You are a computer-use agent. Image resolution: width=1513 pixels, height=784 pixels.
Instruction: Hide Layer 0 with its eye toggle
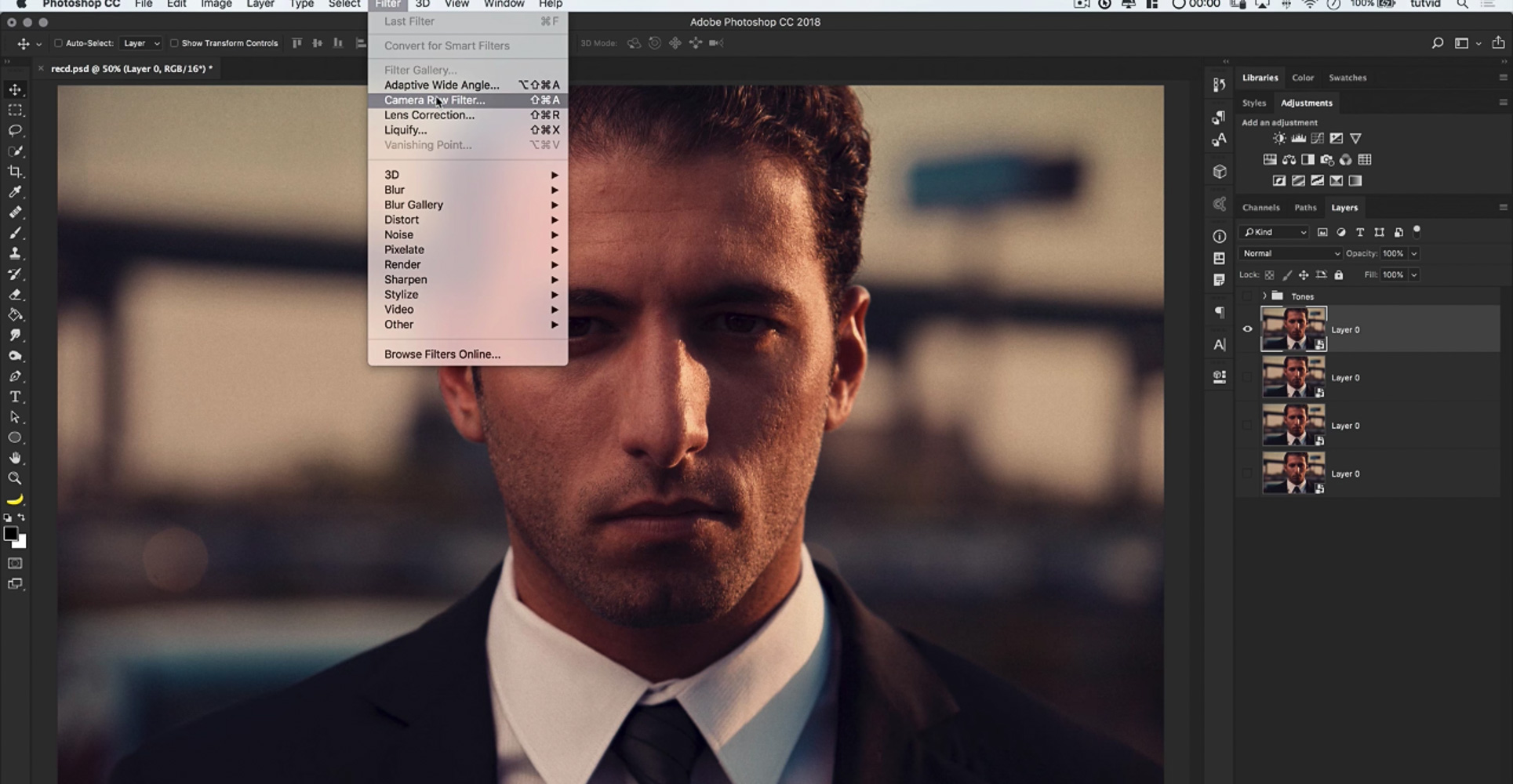click(1248, 329)
